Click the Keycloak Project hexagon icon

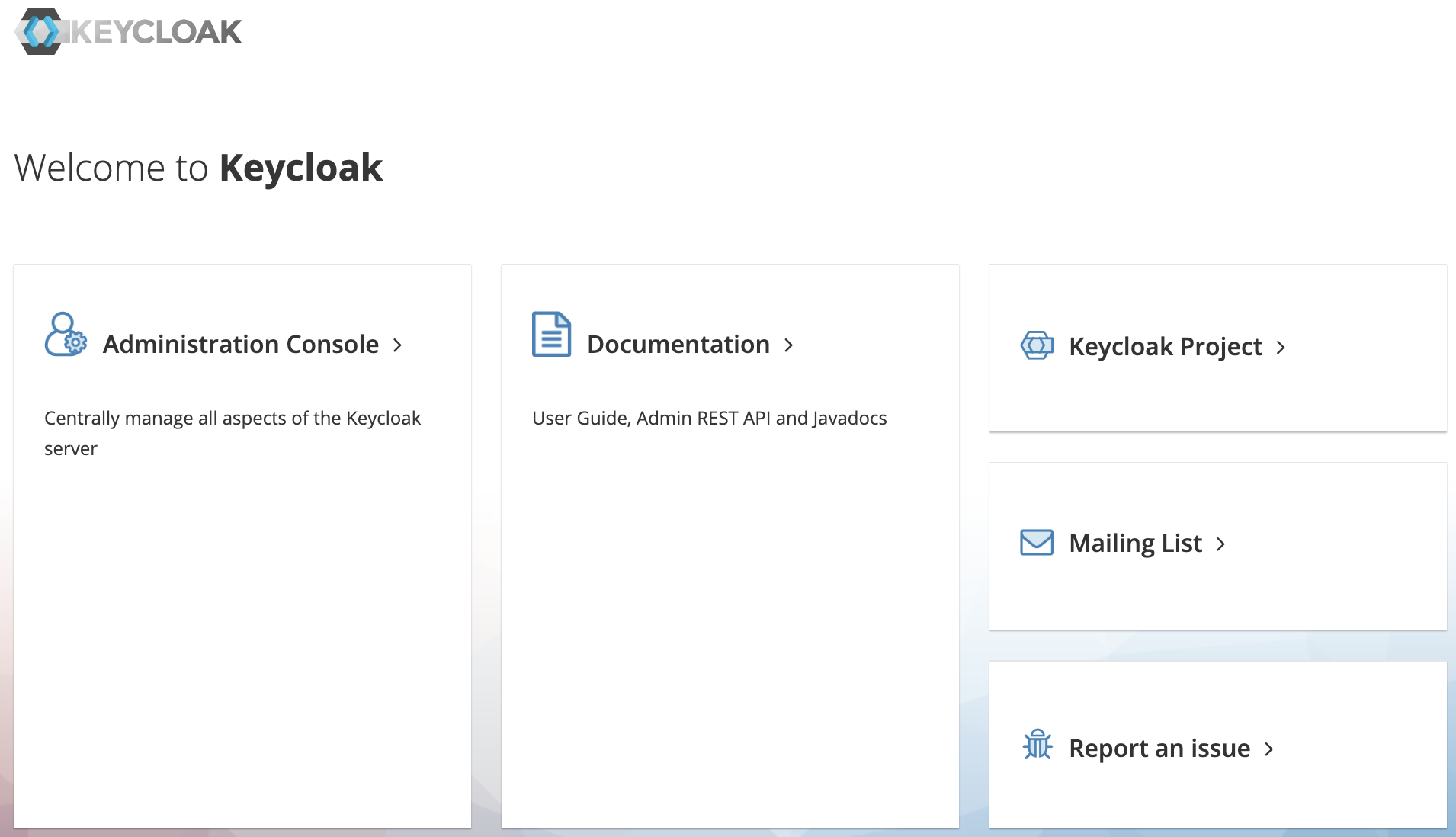coord(1037,345)
